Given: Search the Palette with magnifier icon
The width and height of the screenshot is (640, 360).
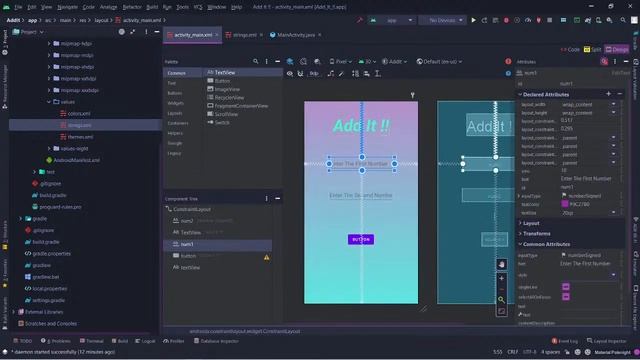Looking at the screenshot, I should click(256, 62).
